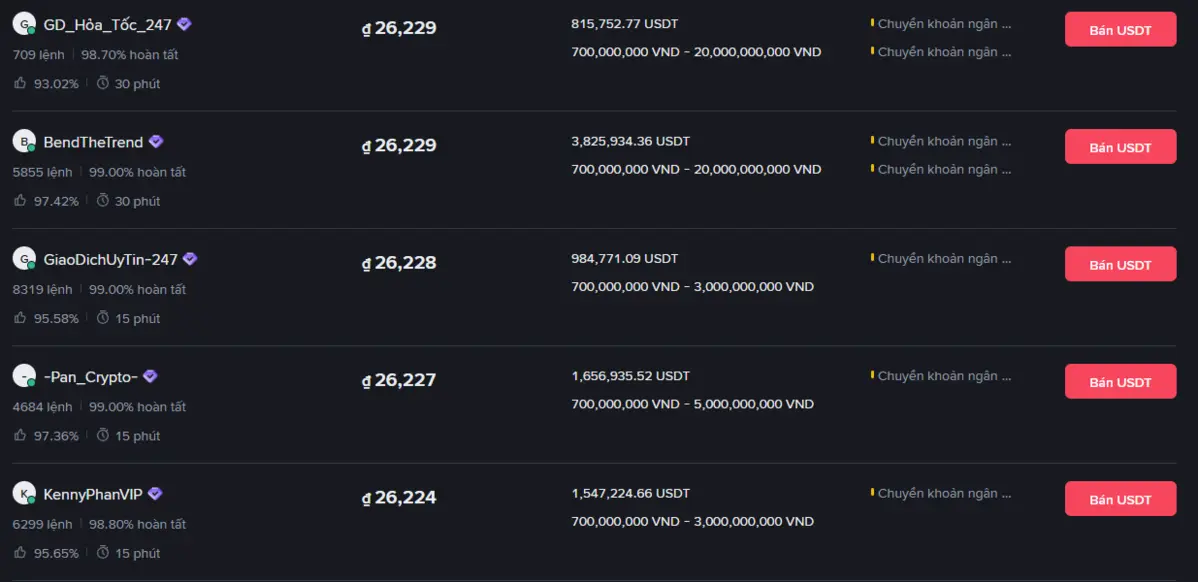
Task: Click Bán USDT on the KennyPhanVIP row
Action: (x=1120, y=498)
